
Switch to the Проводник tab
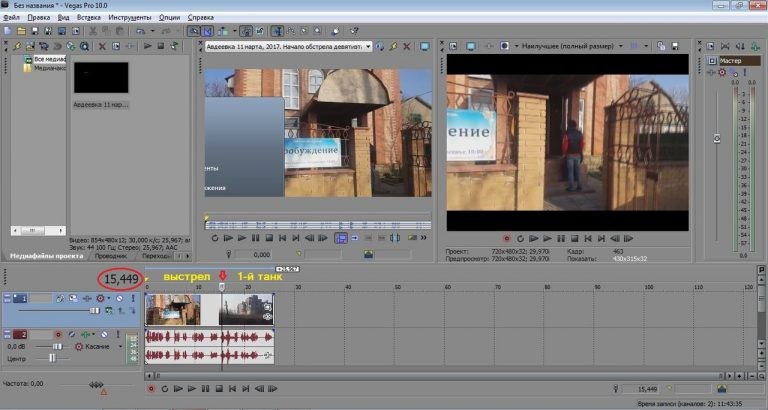pyautogui.click(x=111, y=256)
